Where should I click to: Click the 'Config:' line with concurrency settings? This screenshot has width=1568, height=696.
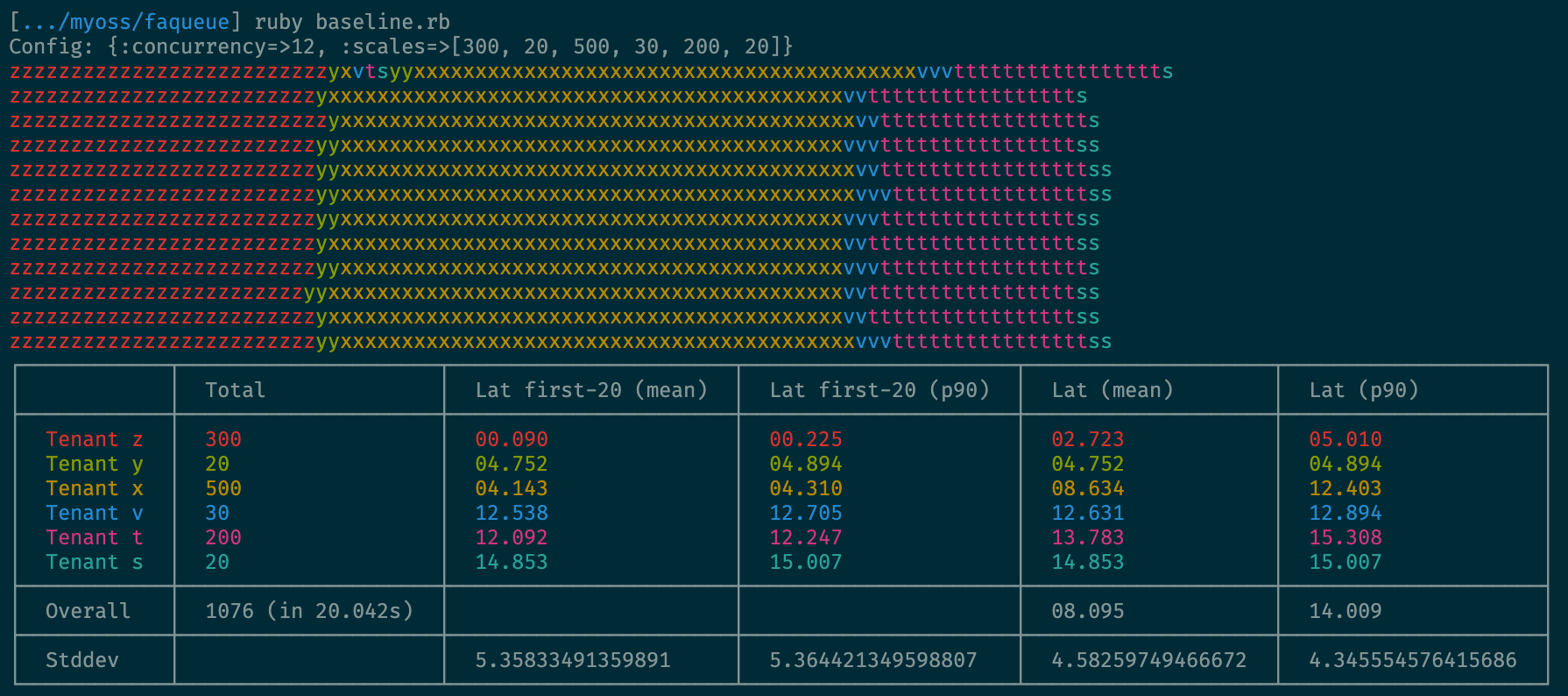pos(401,46)
